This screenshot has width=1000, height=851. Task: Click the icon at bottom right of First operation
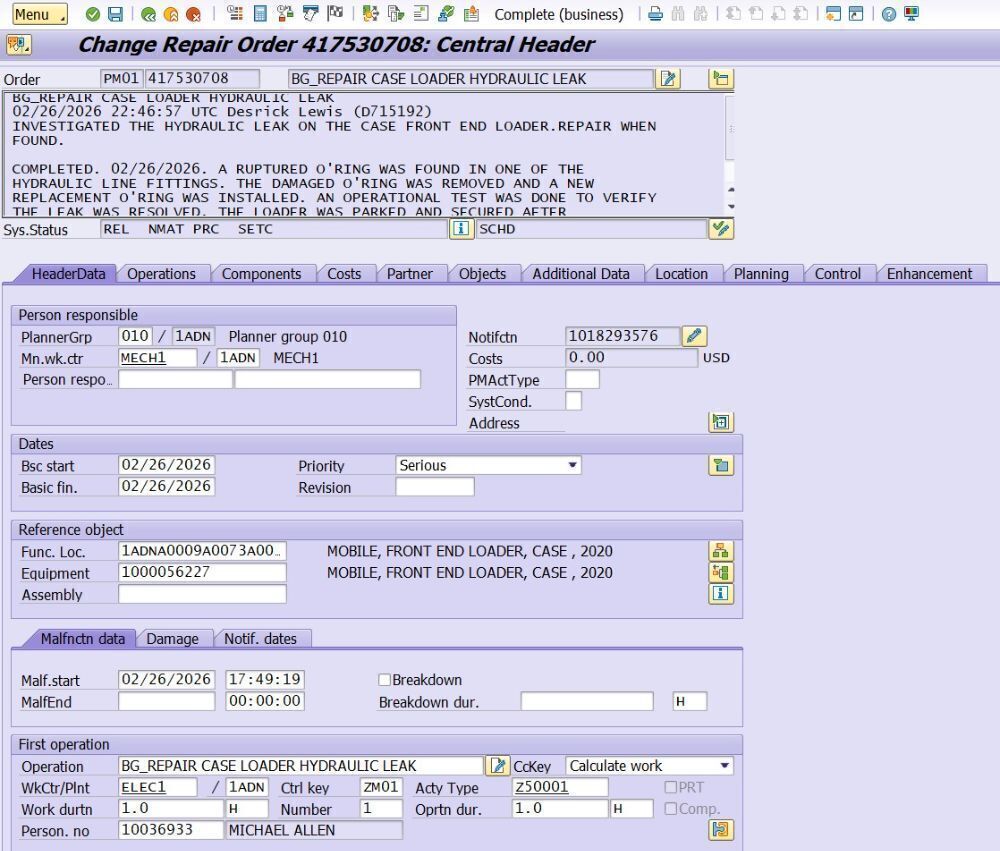coord(721,829)
